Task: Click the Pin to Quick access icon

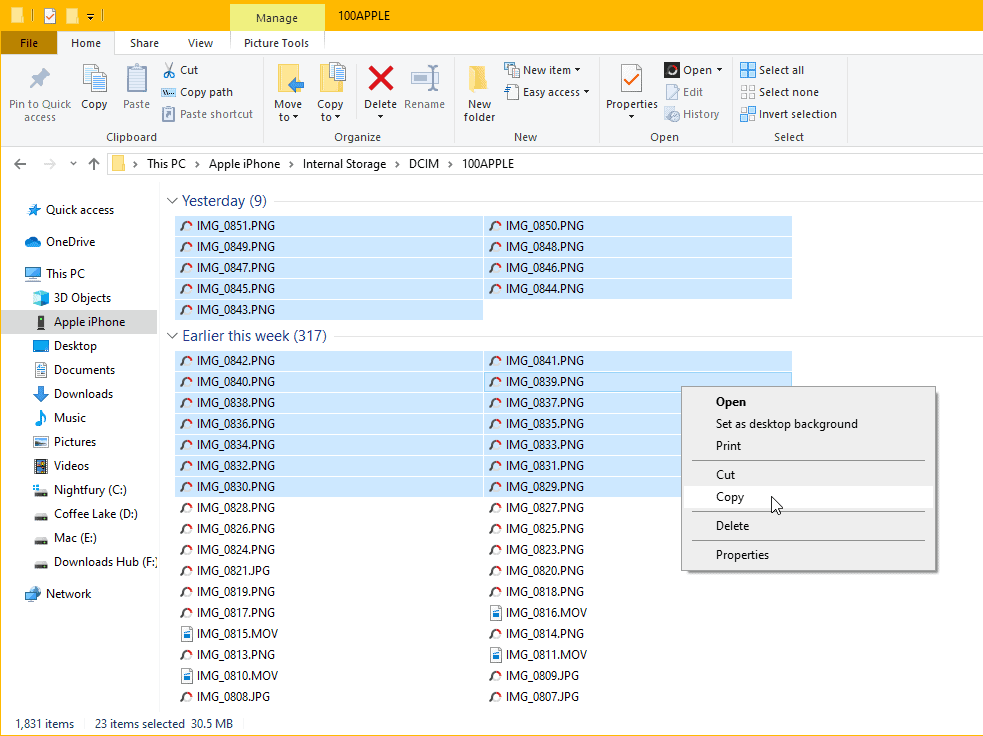Action: pos(40,80)
